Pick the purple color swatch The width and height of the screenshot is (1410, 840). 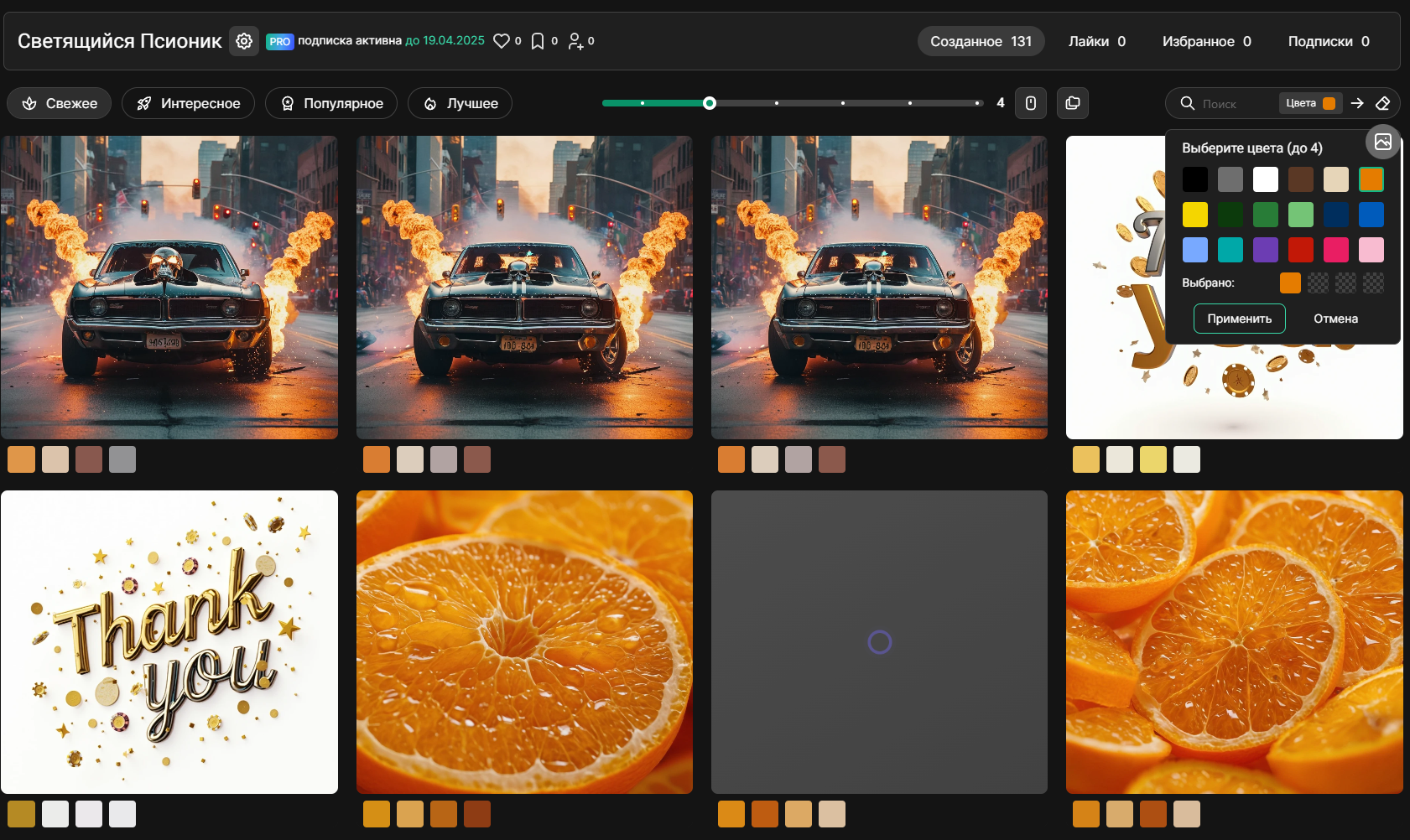(x=1266, y=250)
